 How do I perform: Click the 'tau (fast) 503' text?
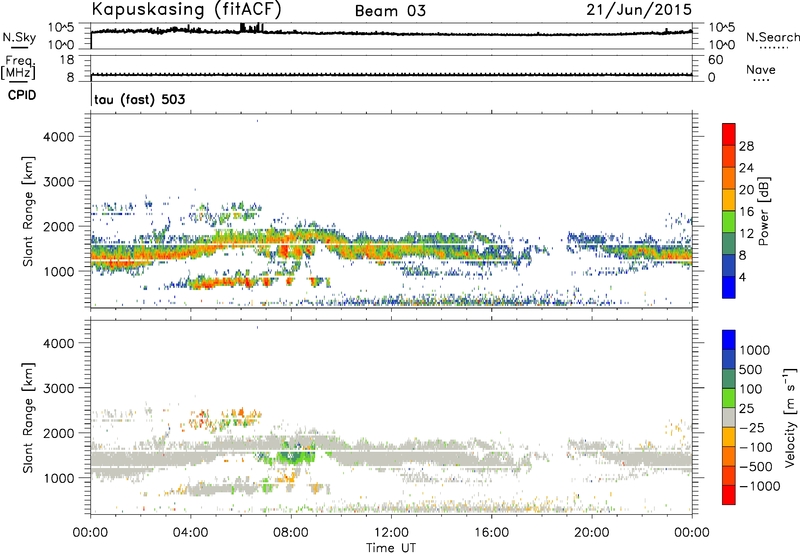[x=139, y=99]
